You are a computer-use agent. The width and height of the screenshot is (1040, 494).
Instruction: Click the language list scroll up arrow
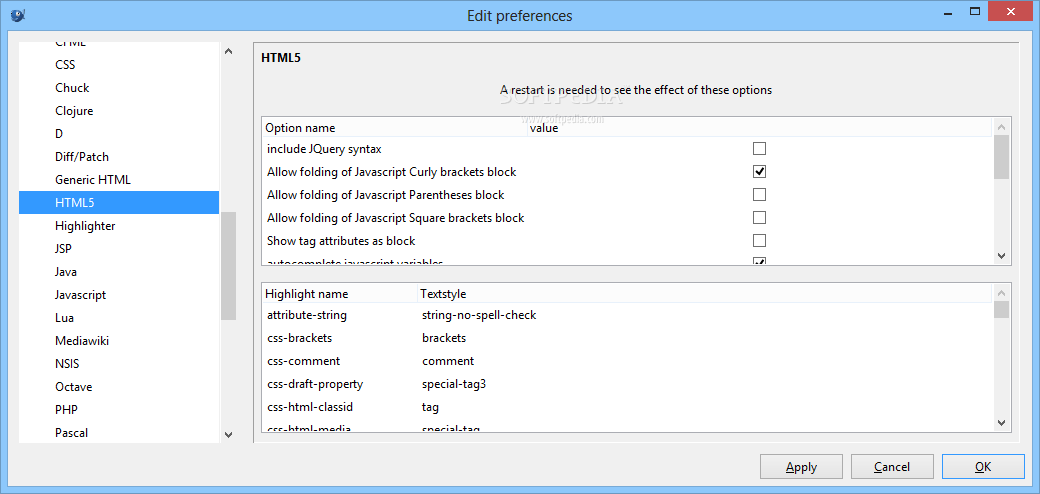pos(228,51)
